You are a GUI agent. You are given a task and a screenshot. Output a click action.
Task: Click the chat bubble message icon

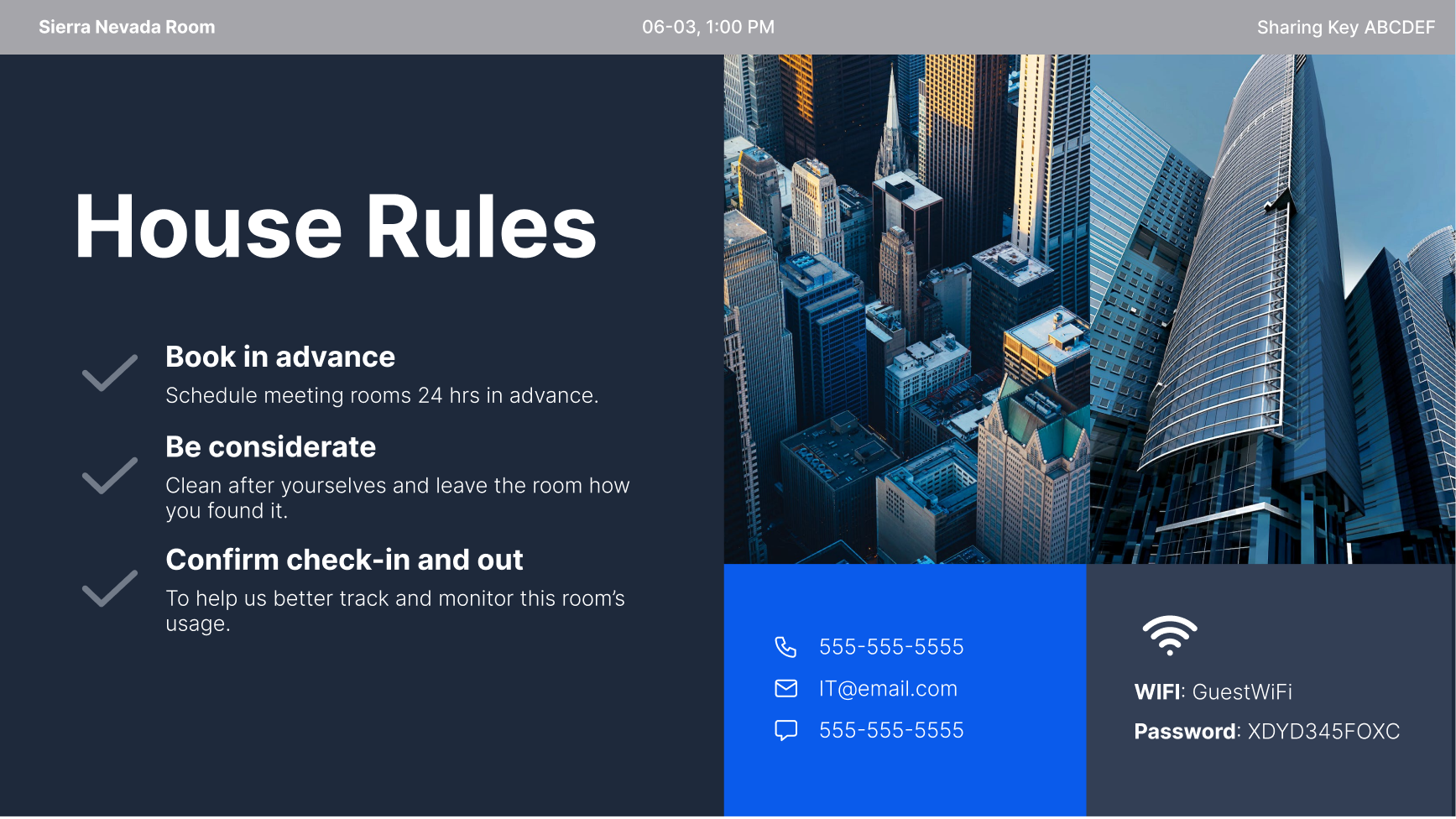coord(785,730)
